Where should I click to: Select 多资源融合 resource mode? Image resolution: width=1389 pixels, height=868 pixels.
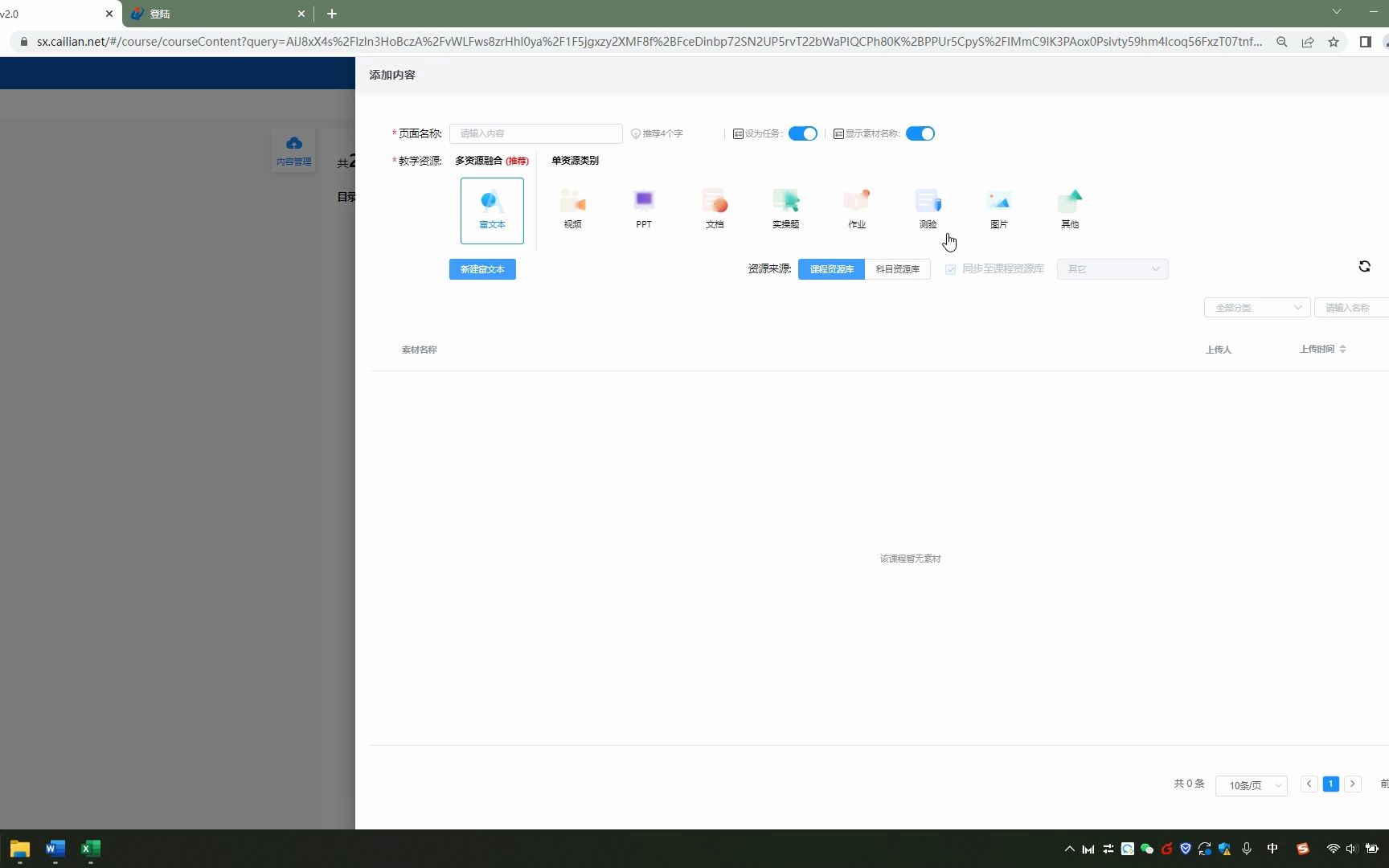(492, 161)
